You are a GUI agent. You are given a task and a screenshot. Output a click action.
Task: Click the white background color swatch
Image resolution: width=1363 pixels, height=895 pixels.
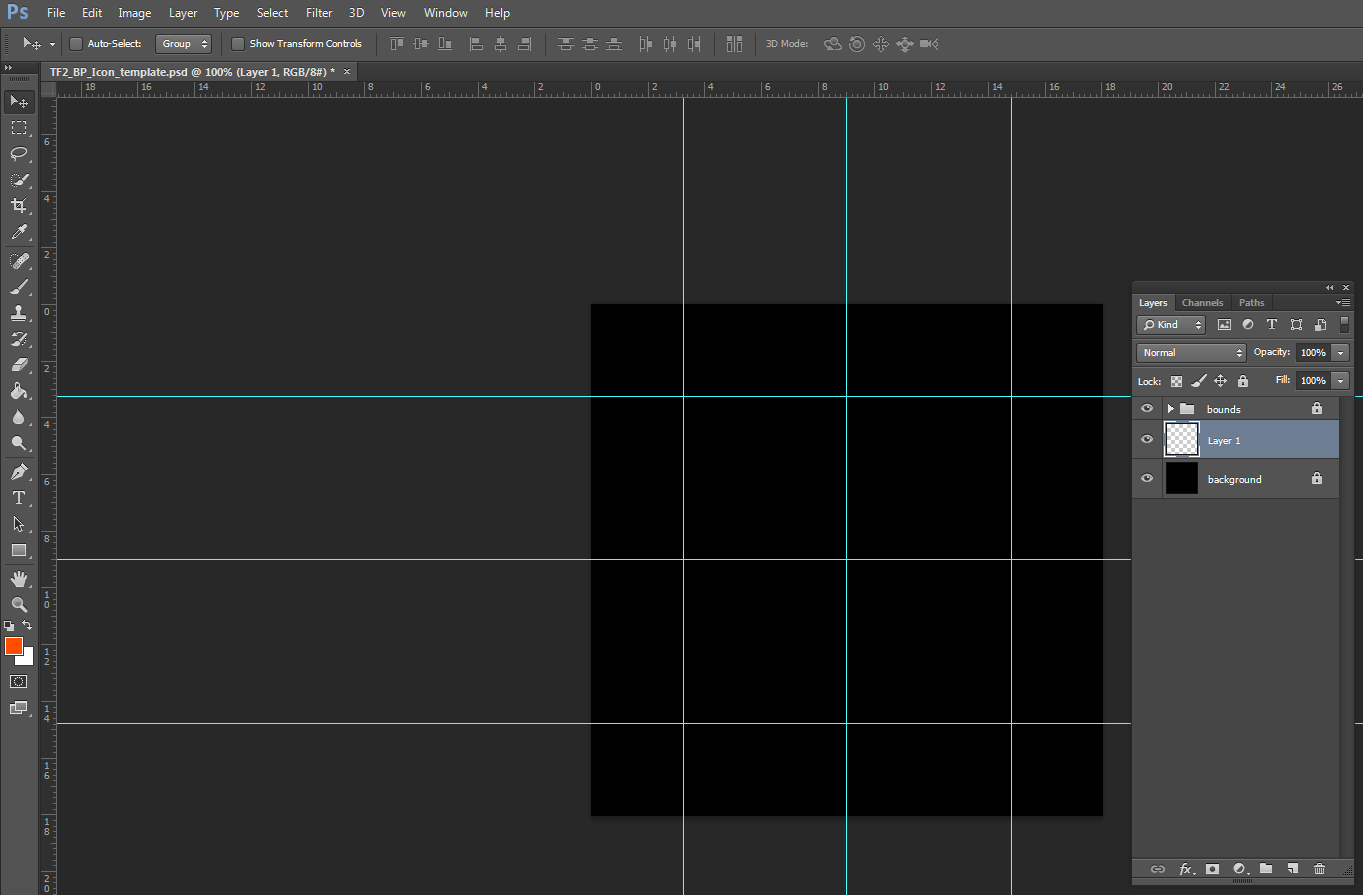coord(28,659)
